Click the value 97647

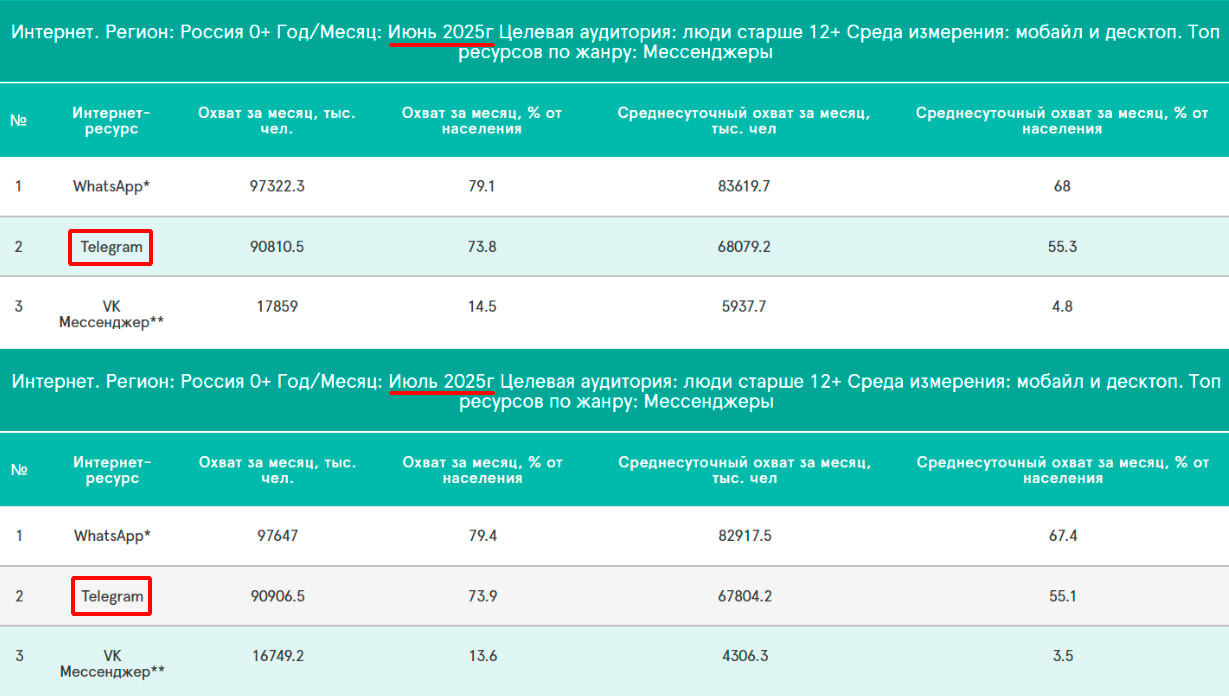click(x=277, y=536)
